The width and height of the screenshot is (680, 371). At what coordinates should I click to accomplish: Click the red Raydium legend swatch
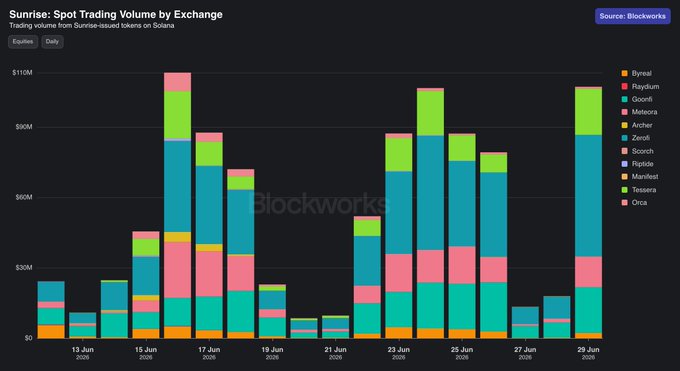click(624, 86)
